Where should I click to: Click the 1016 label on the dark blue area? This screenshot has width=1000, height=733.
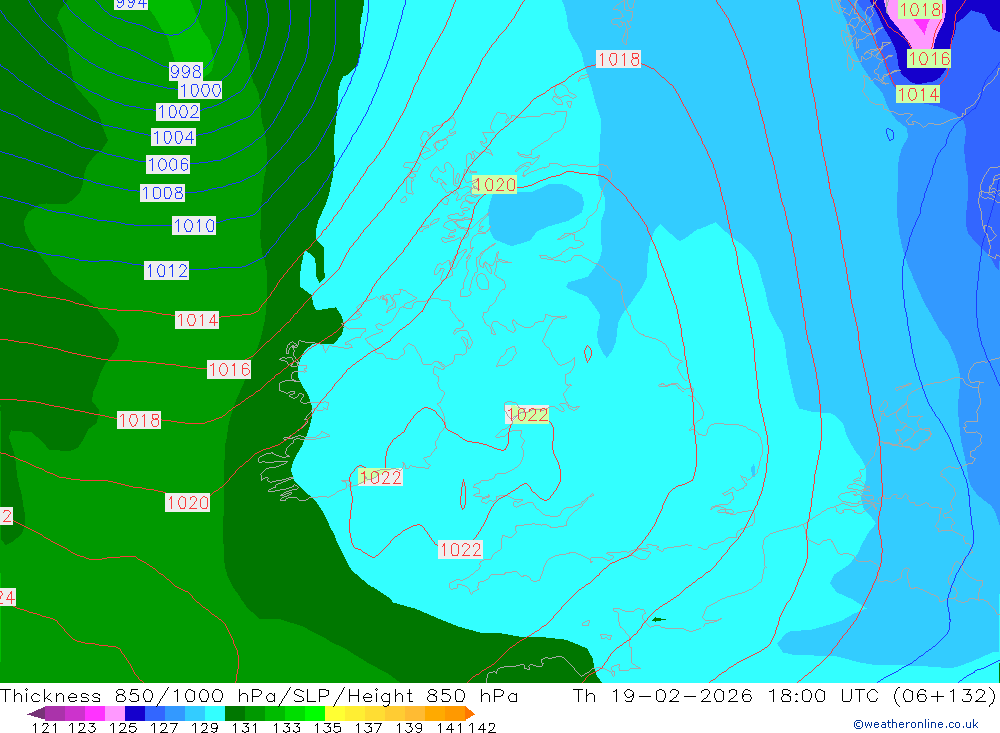click(929, 59)
